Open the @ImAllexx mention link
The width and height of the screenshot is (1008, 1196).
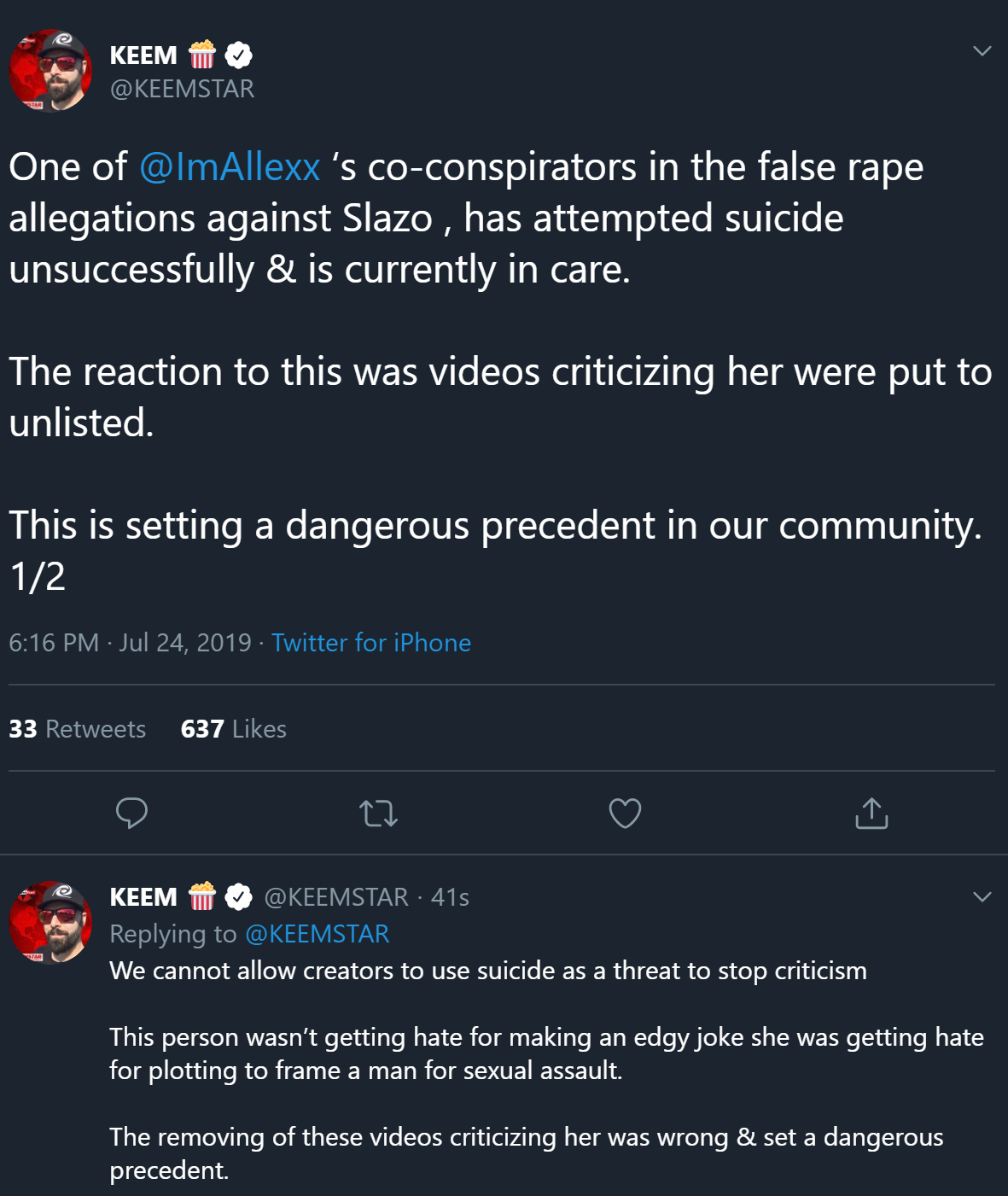[x=230, y=167]
